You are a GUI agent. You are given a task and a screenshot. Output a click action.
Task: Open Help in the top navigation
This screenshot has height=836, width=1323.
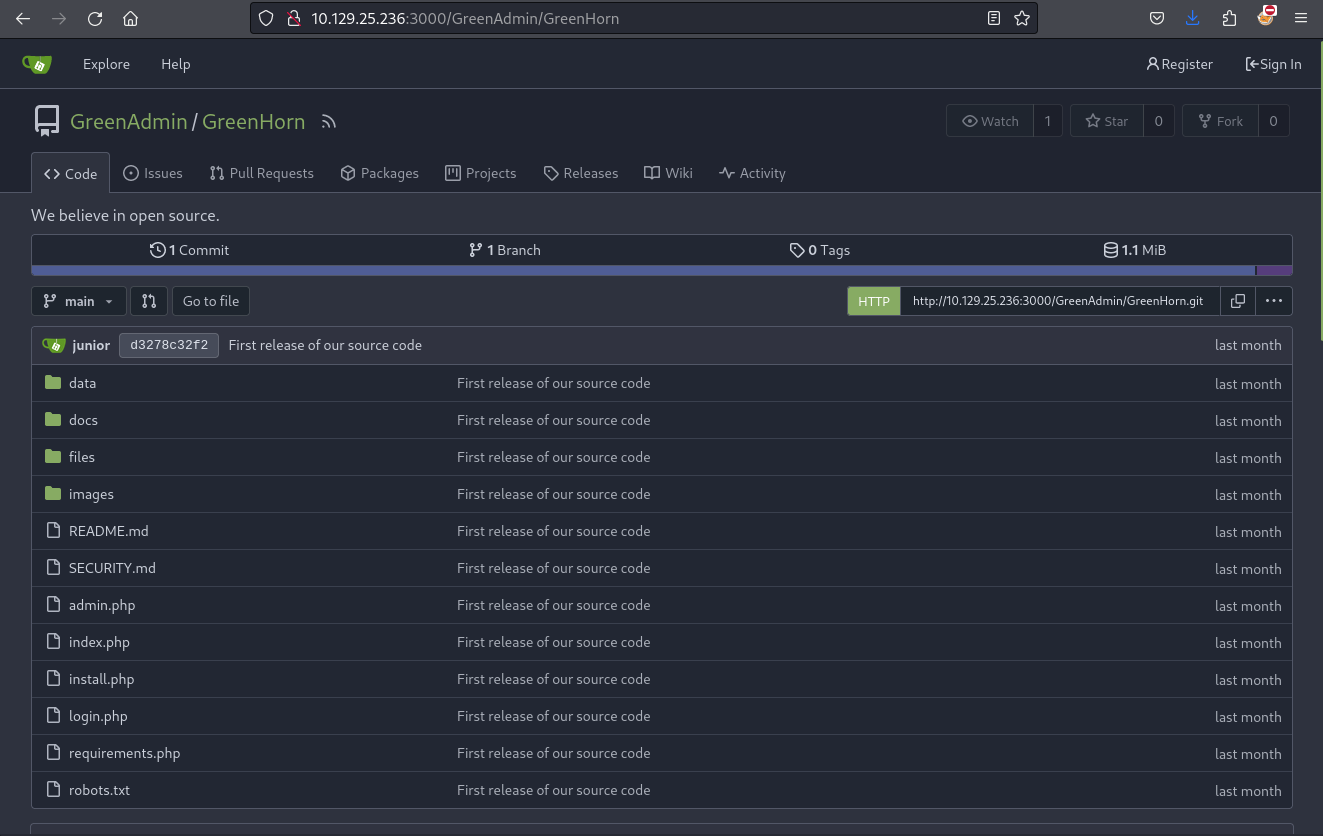(175, 64)
